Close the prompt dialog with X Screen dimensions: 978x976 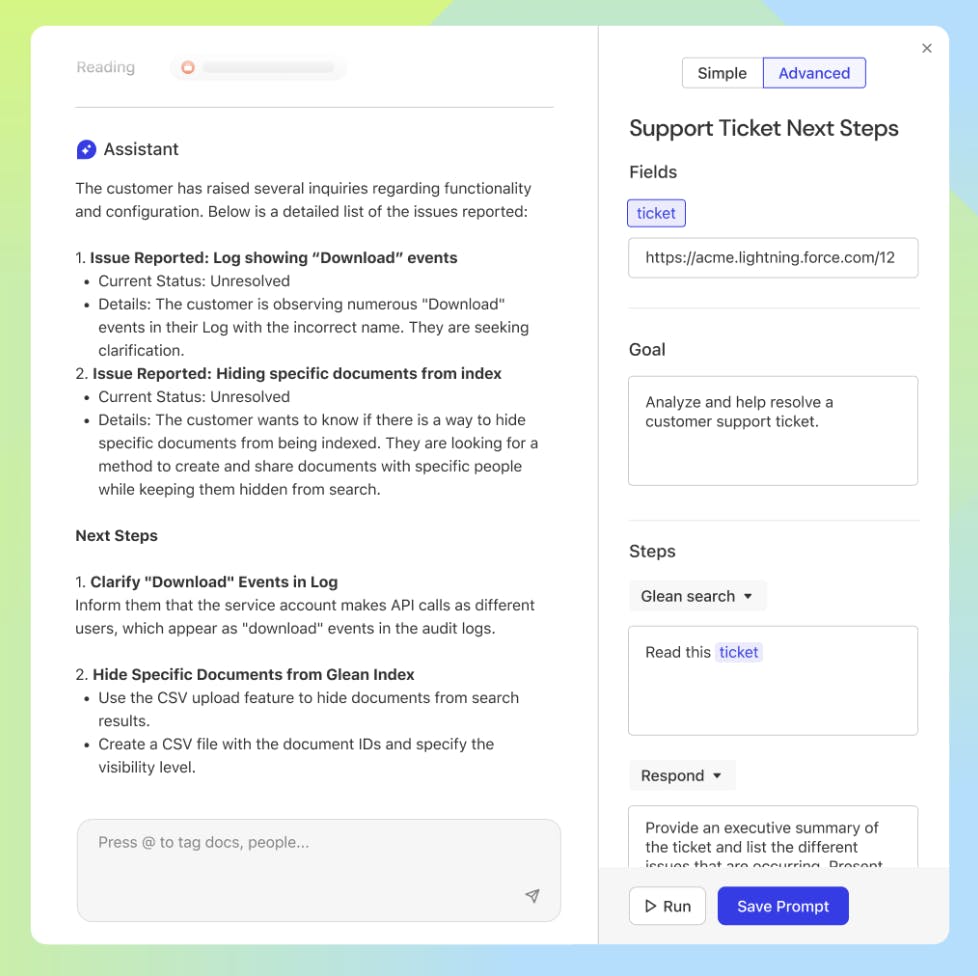click(x=927, y=48)
